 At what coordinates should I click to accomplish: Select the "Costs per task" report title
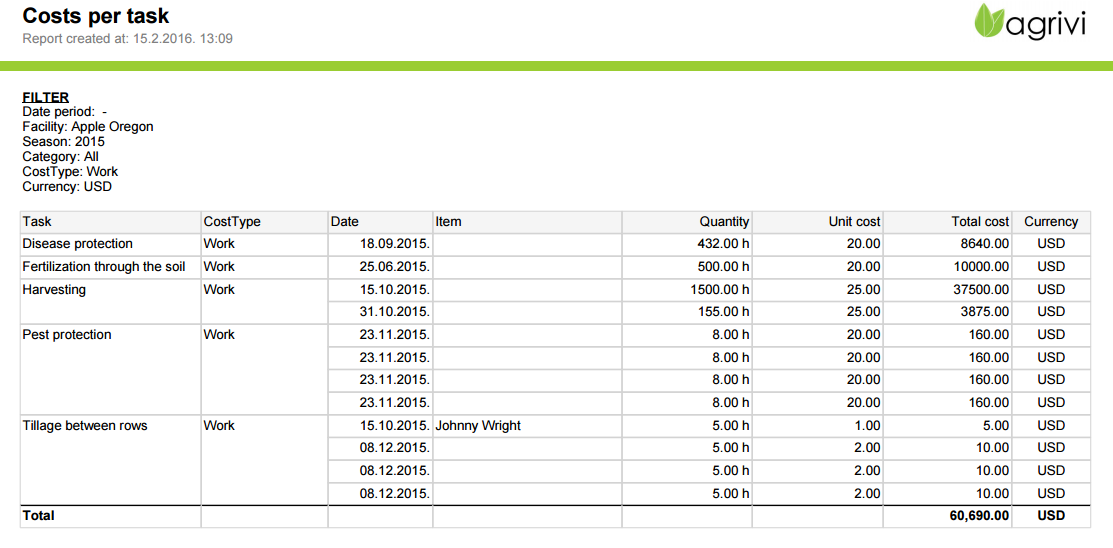pos(96,16)
